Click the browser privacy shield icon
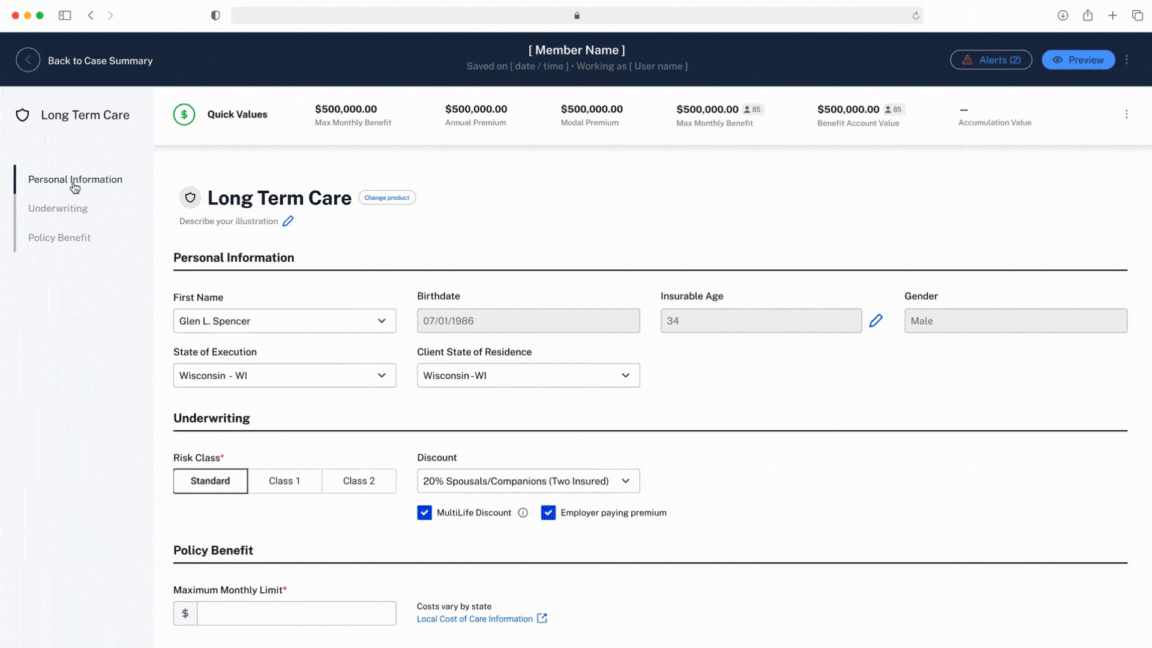The image size is (1152, 648). 215,15
